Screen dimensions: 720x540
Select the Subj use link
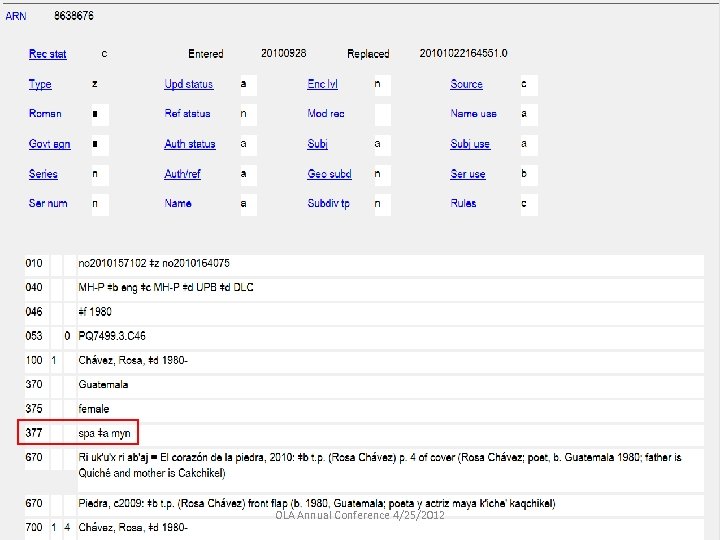tap(469, 144)
